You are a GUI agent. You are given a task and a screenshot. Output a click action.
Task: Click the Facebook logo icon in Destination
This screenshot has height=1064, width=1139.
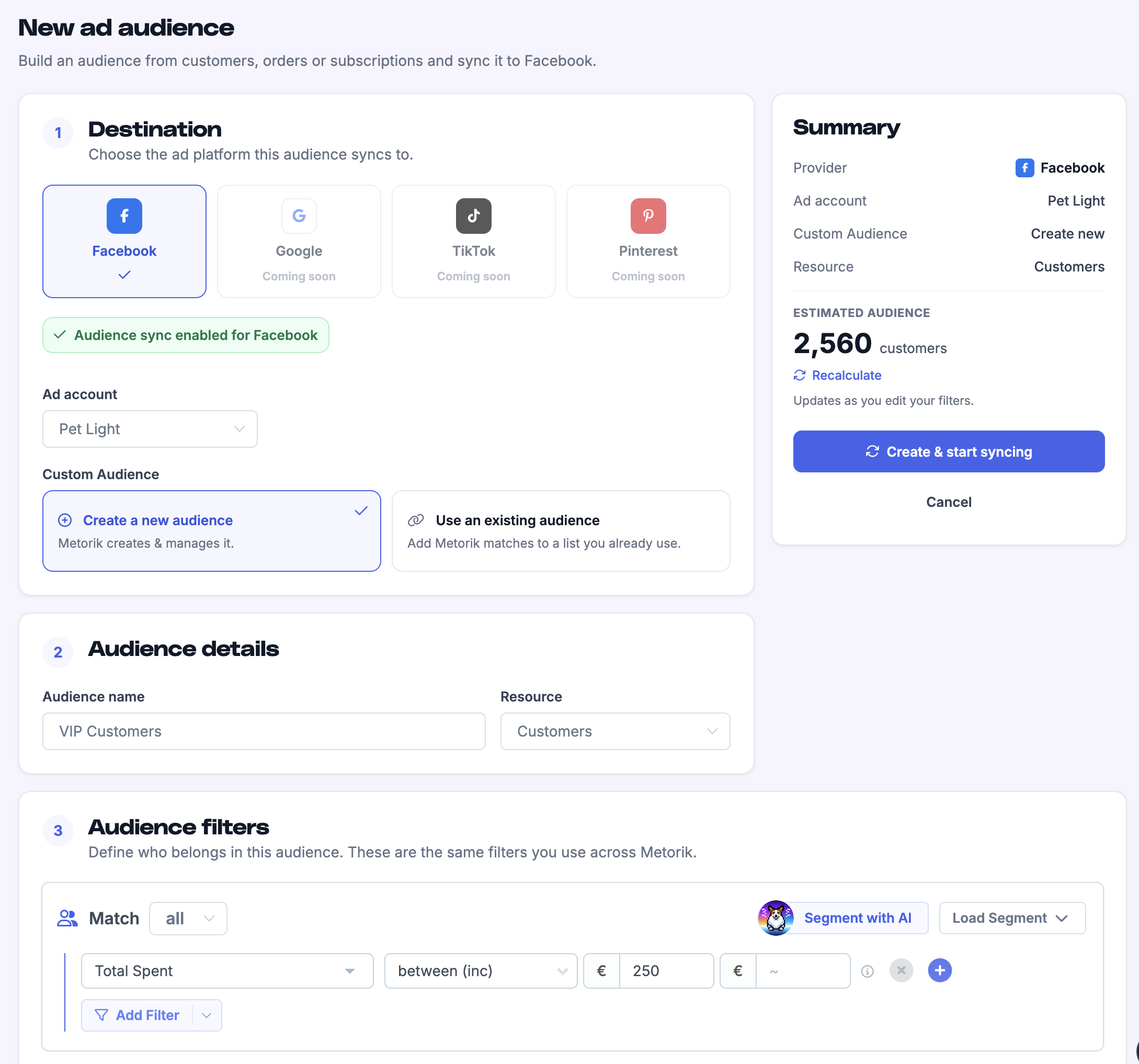(x=124, y=216)
